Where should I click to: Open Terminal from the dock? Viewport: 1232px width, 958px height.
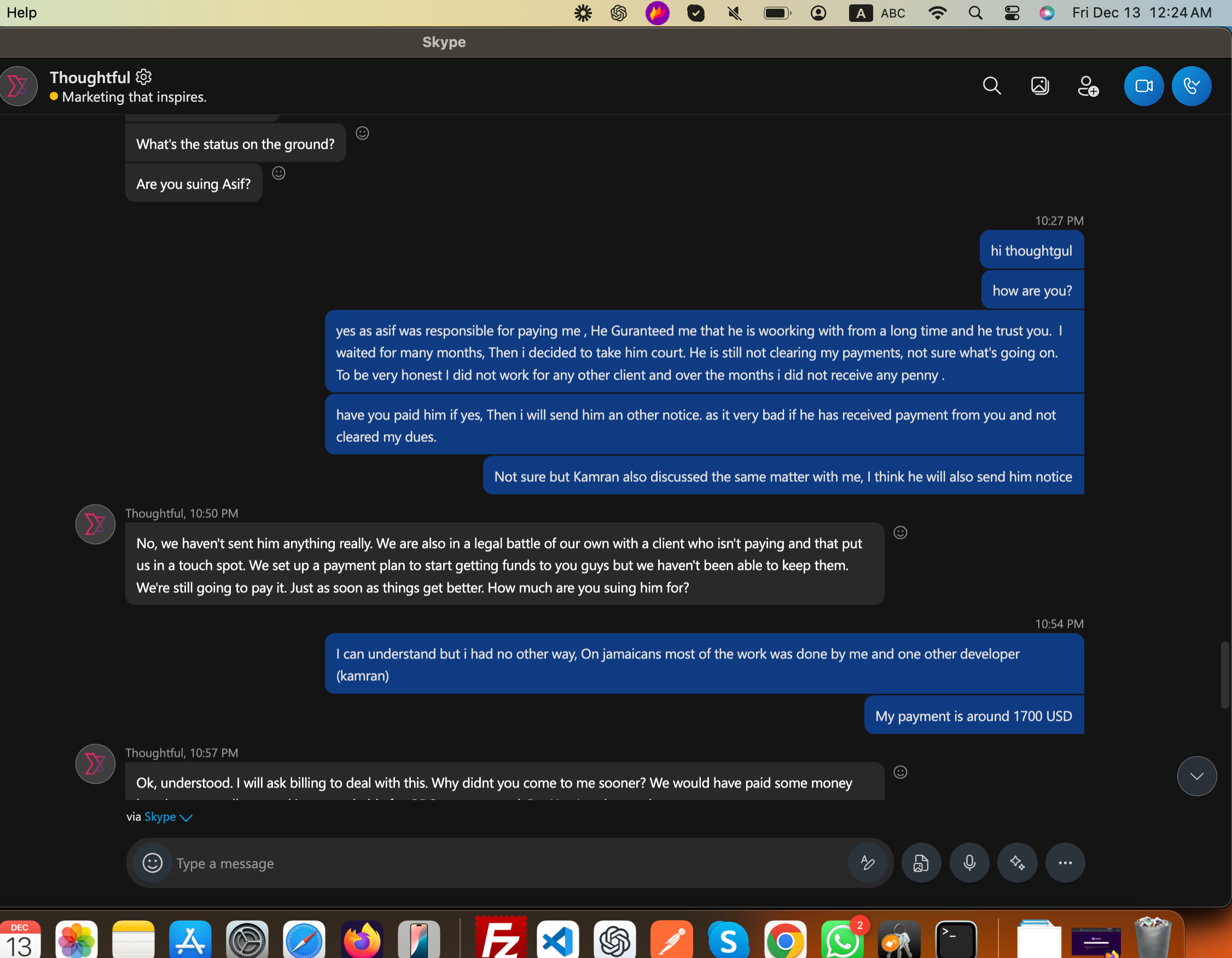coord(956,940)
